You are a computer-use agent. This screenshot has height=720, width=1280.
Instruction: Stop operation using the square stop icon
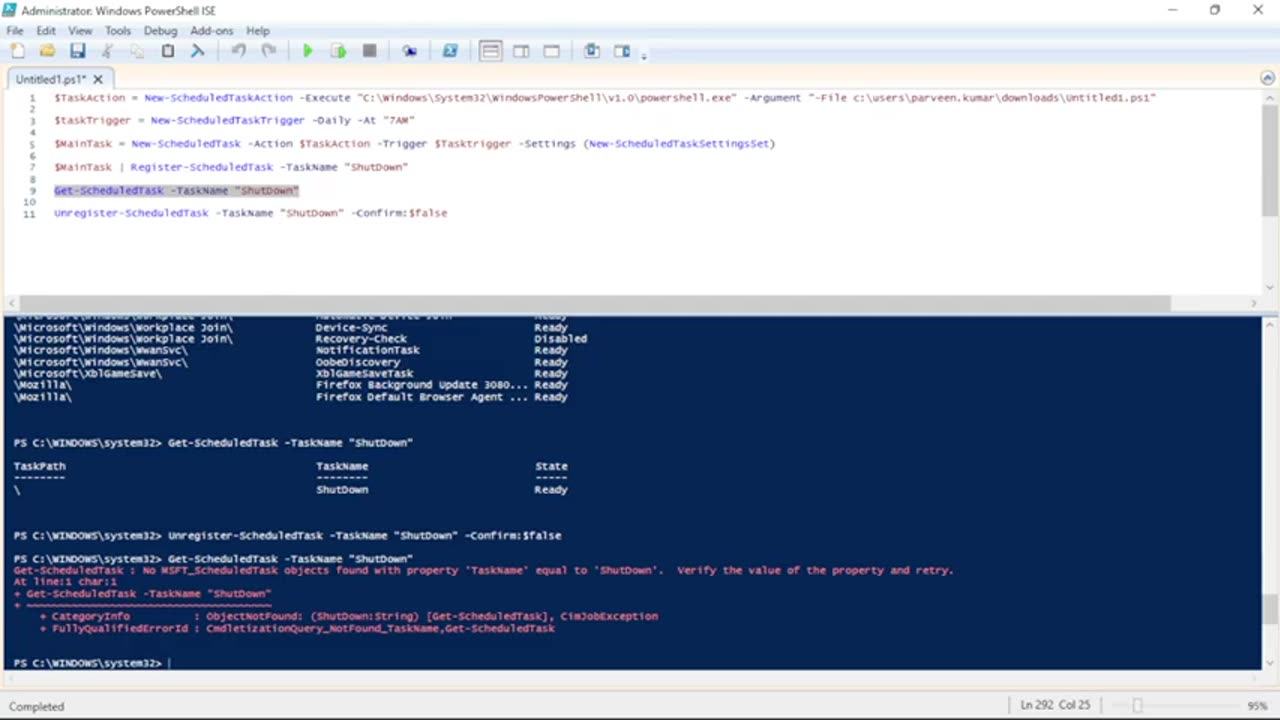pyautogui.click(x=369, y=51)
